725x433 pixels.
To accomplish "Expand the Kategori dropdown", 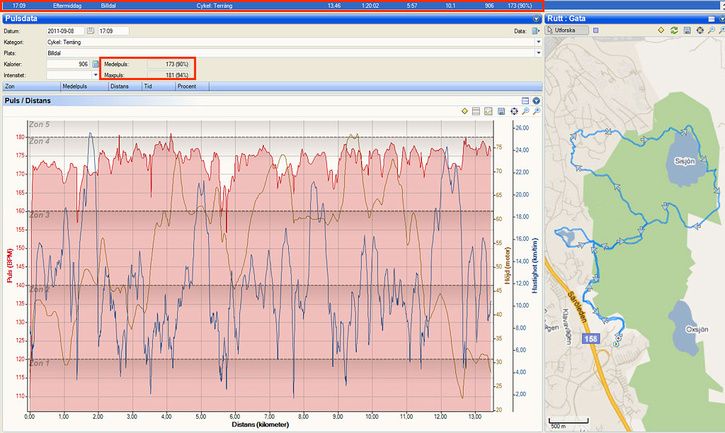I will tap(538, 42).
